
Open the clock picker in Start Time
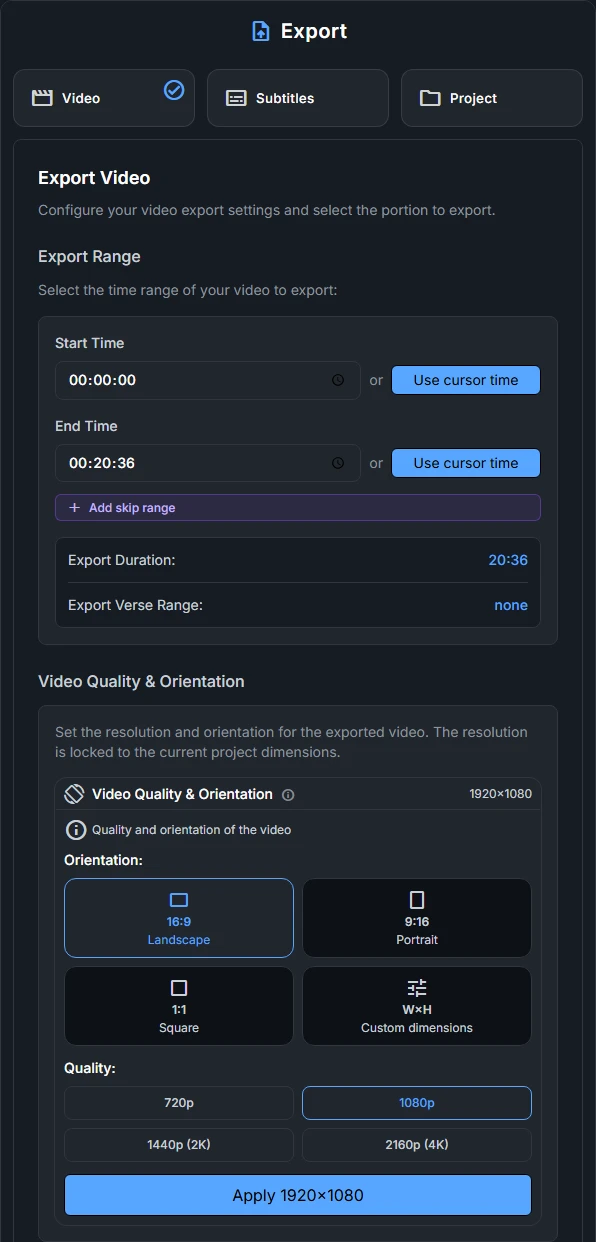pos(338,380)
